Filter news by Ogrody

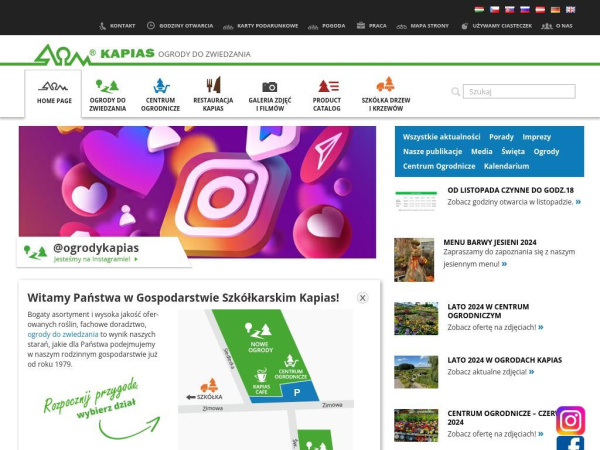point(546,152)
